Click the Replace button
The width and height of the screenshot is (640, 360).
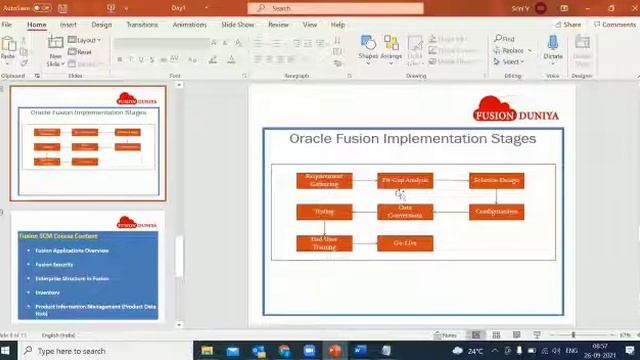[508, 51]
